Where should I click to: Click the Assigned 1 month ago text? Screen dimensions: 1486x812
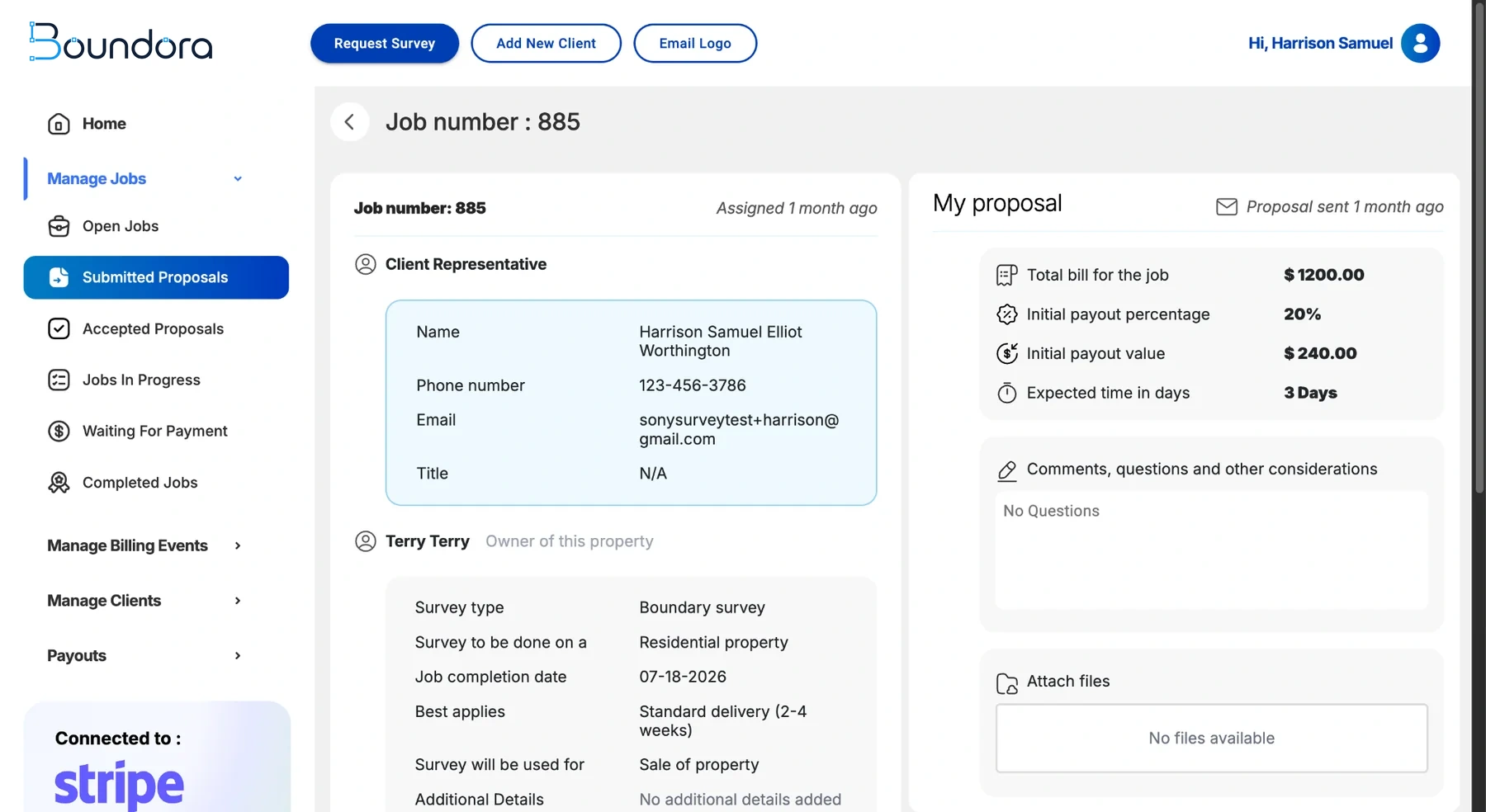pos(797,208)
